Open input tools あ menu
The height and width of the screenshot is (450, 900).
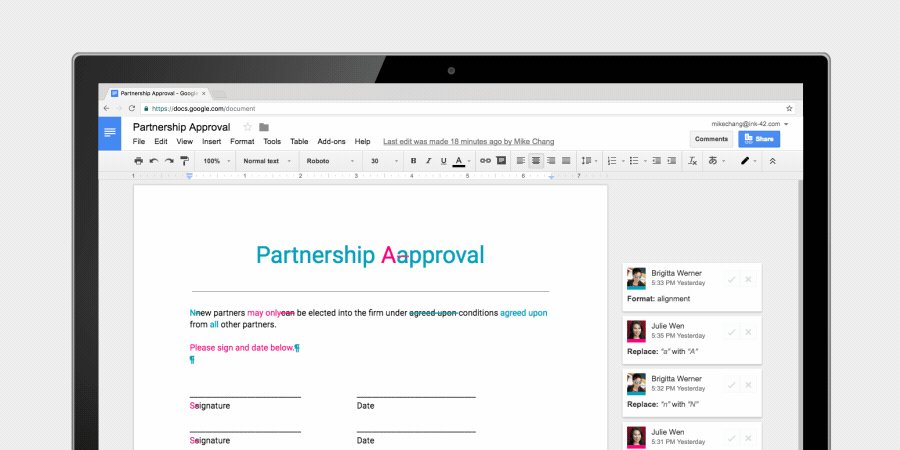[716, 161]
